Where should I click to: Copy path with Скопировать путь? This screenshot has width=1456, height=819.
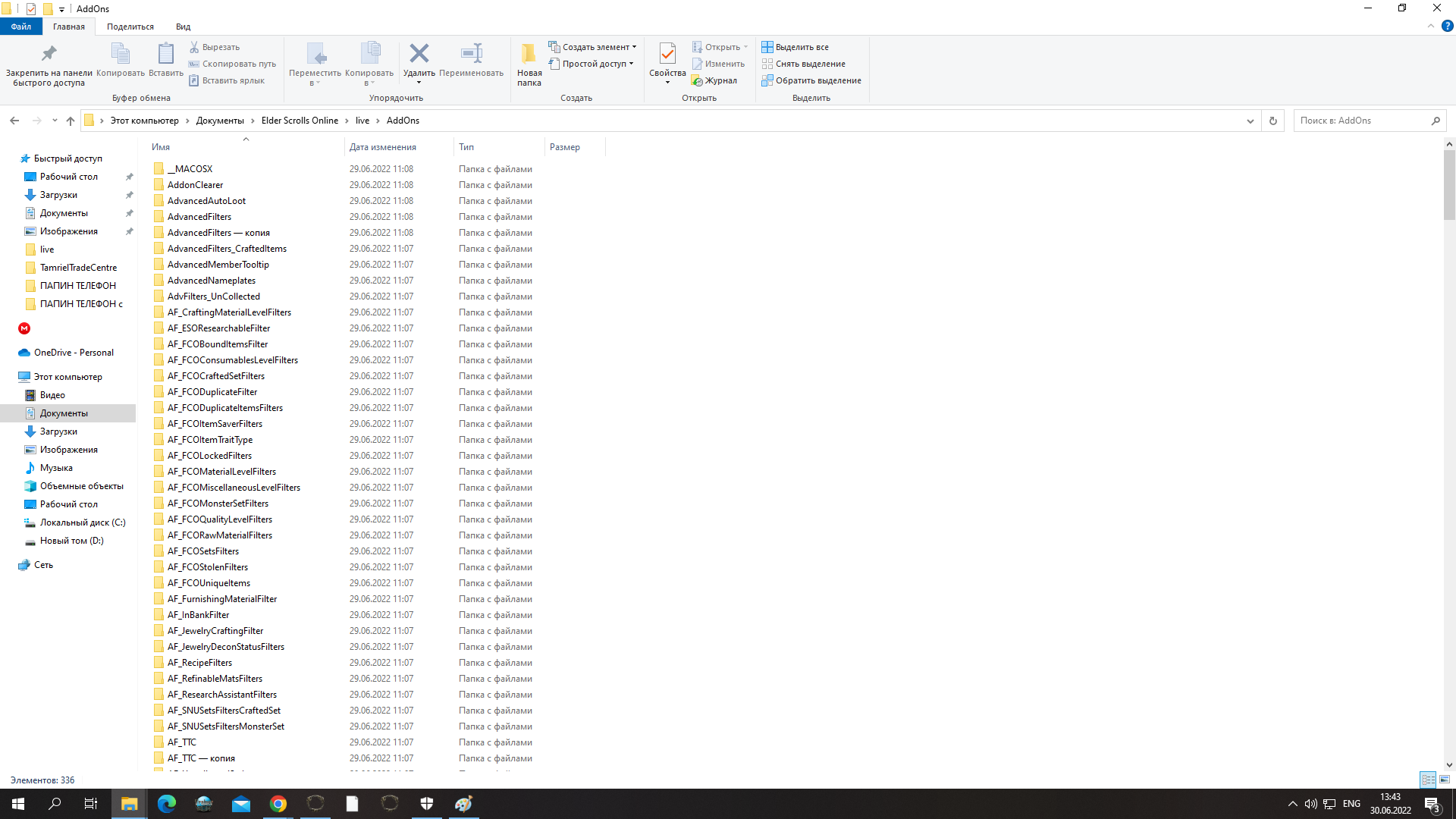pyautogui.click(x=232, y=64)
